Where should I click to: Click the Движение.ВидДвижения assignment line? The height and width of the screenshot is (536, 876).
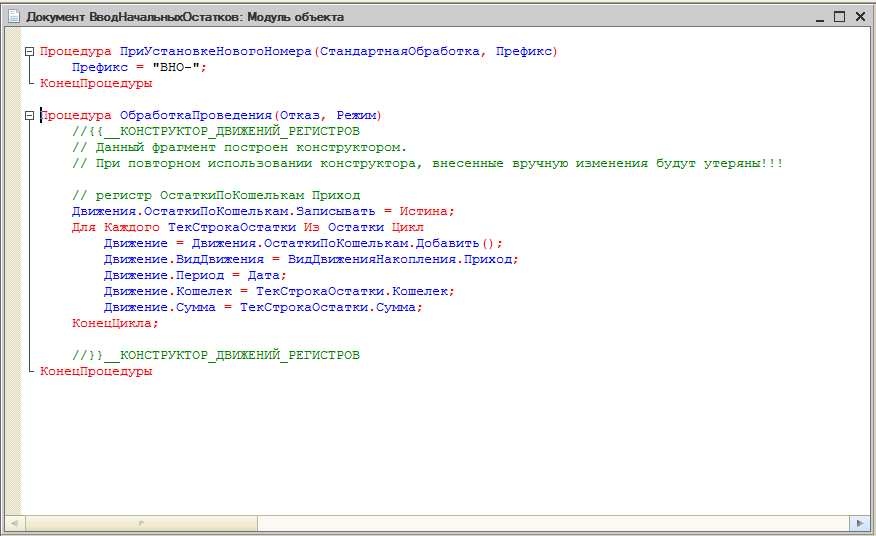pyautogui.click(x=311, y=259)
